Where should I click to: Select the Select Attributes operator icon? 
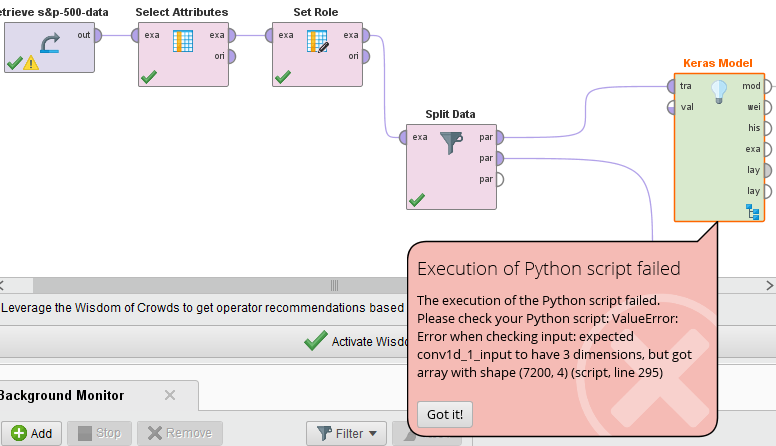183,41
